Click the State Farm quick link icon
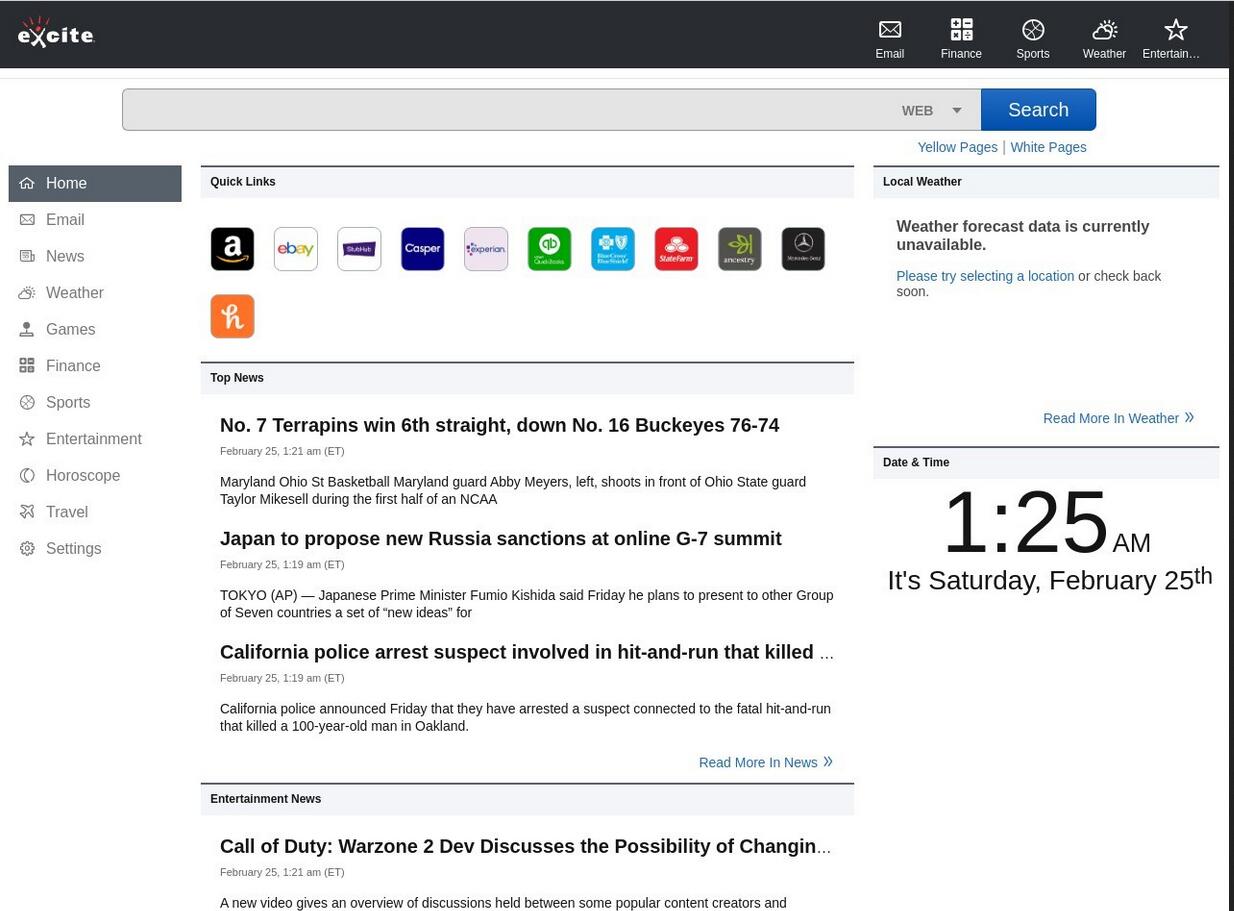This screenshot has height=911, width=1234. pyautogui.click(x=676, y=249)
